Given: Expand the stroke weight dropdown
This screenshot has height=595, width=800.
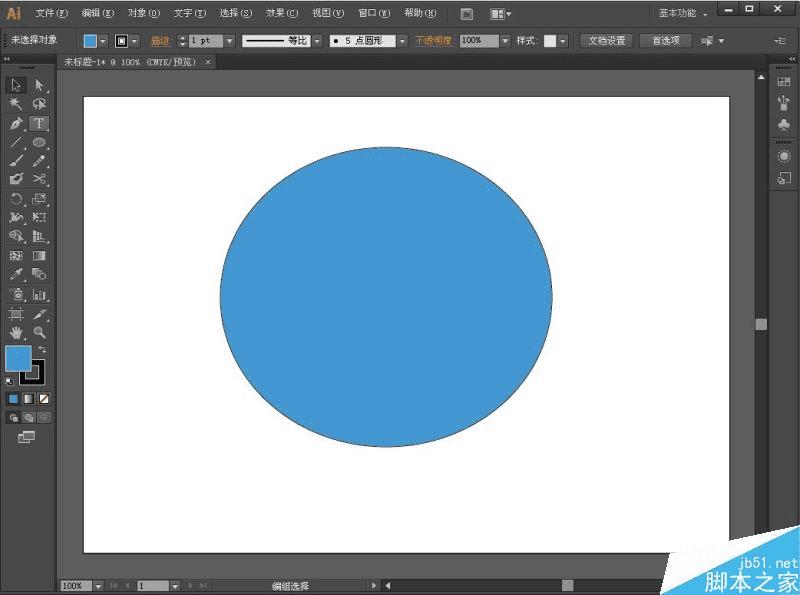Looking at the screenshot, I should (229, 41).
